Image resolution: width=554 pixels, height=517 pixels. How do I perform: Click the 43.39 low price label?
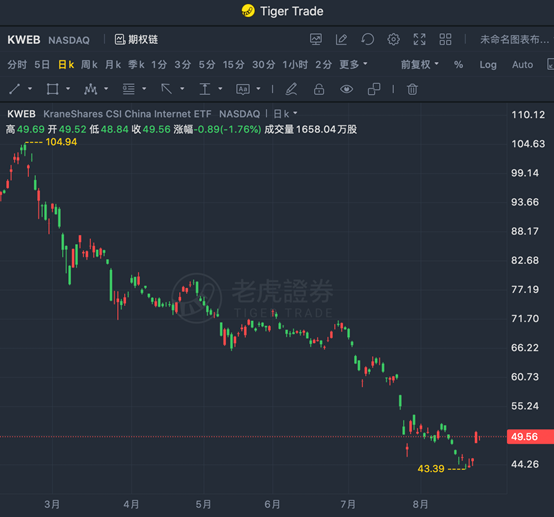click(431, 469)
